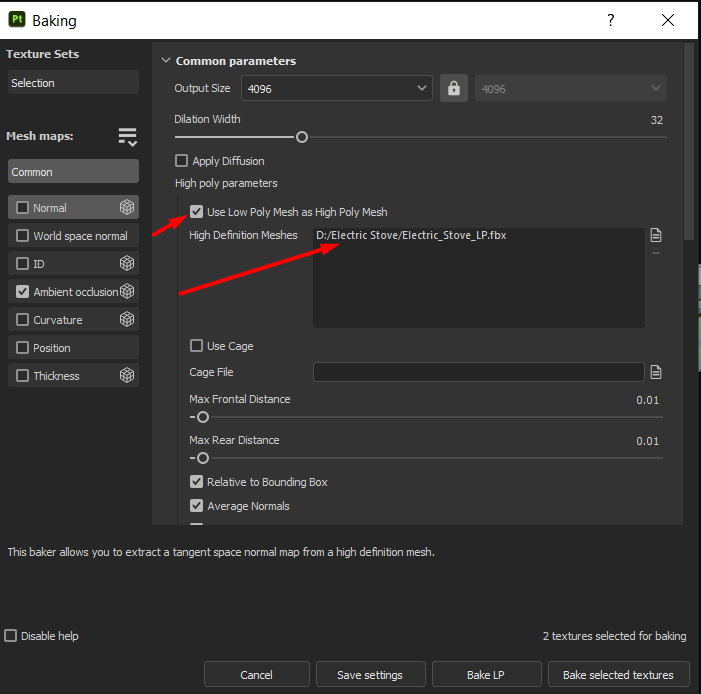Viewport: 701px width, 694px height.
Task: Select the Common mesh maps item
Action: pyautogui.click(x=72, y=172)
